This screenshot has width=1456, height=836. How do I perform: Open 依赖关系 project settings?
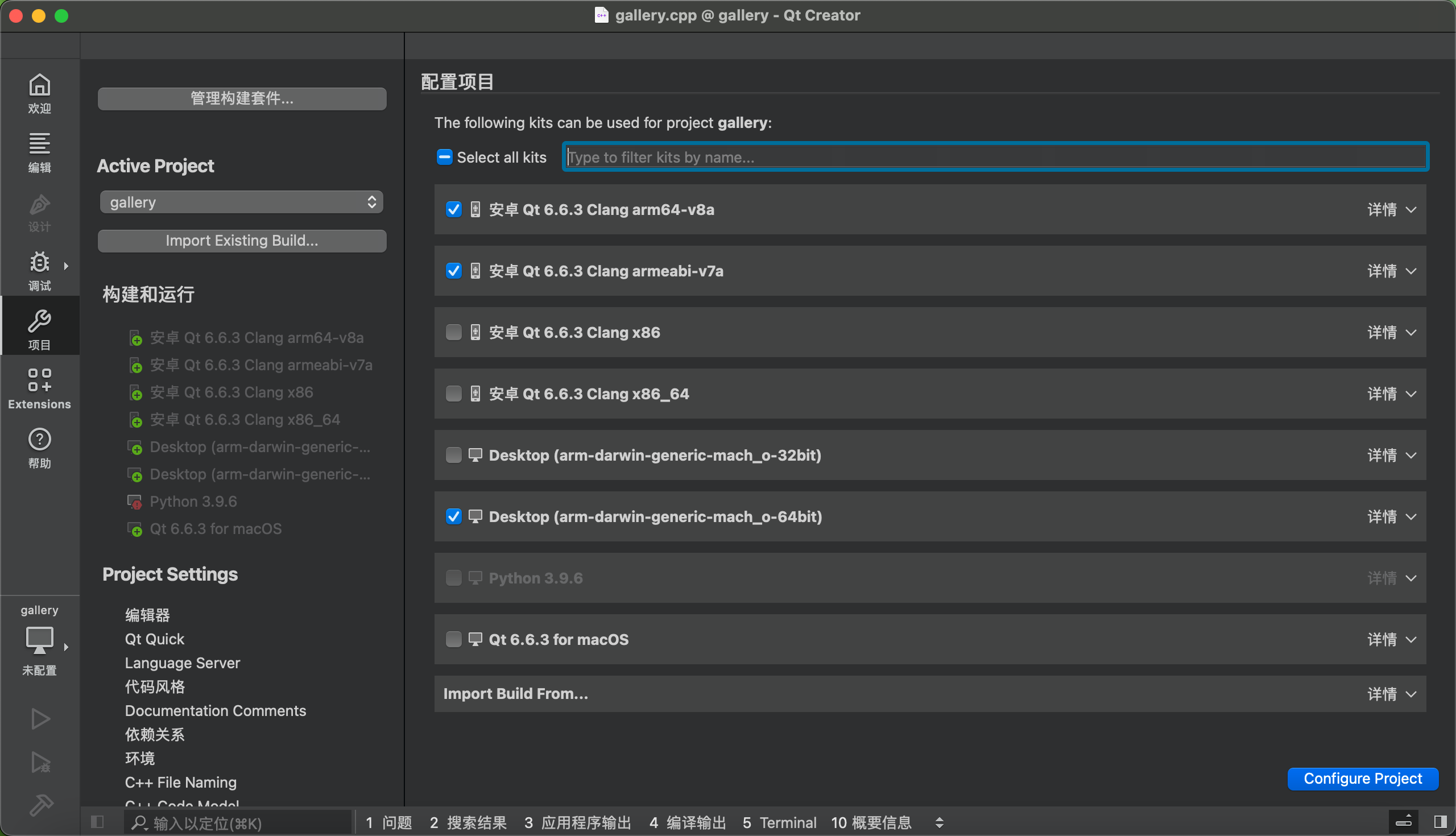[x=155, y=734]
